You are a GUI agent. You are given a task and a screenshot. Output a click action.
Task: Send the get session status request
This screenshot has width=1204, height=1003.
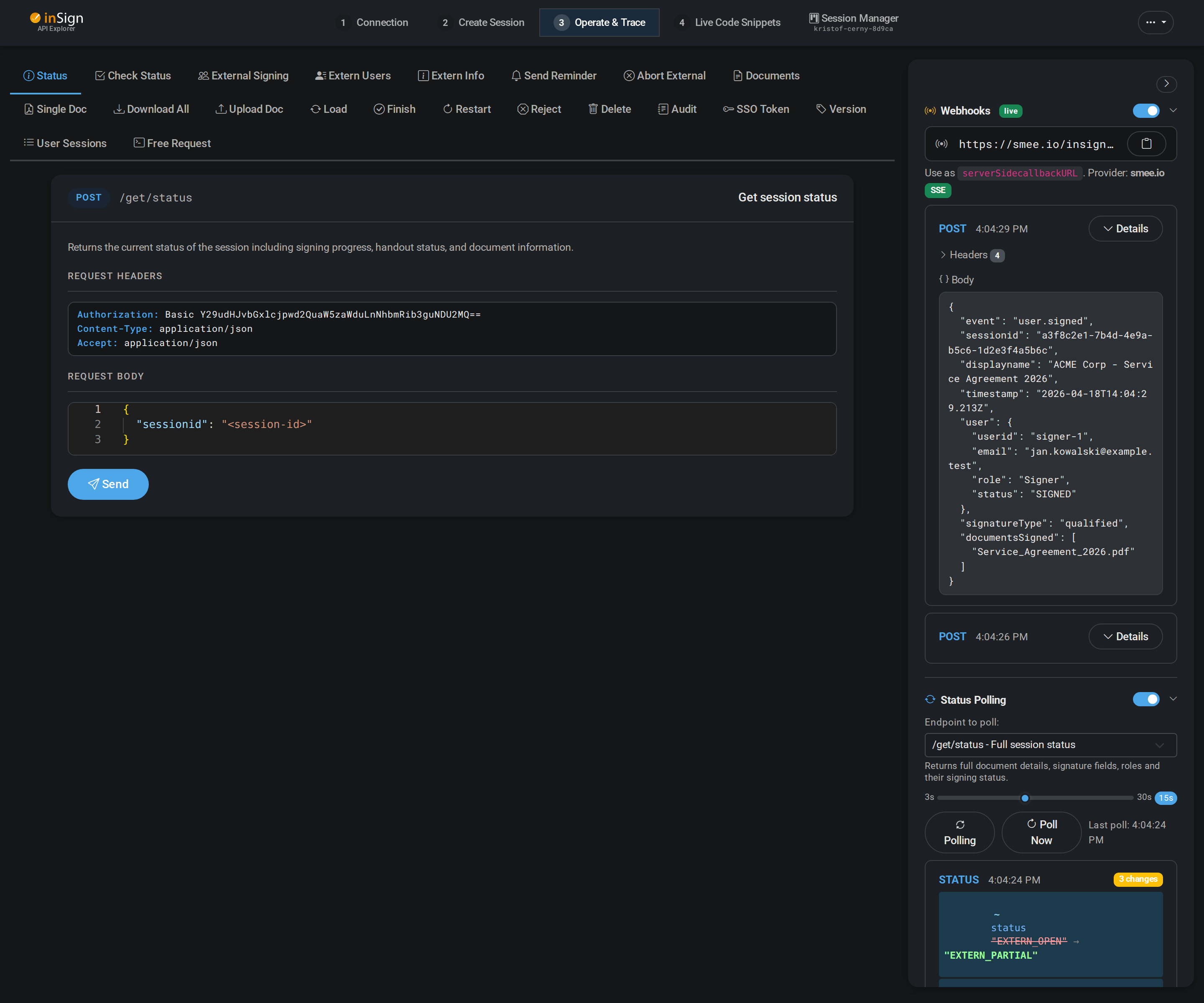click(108, 484)
